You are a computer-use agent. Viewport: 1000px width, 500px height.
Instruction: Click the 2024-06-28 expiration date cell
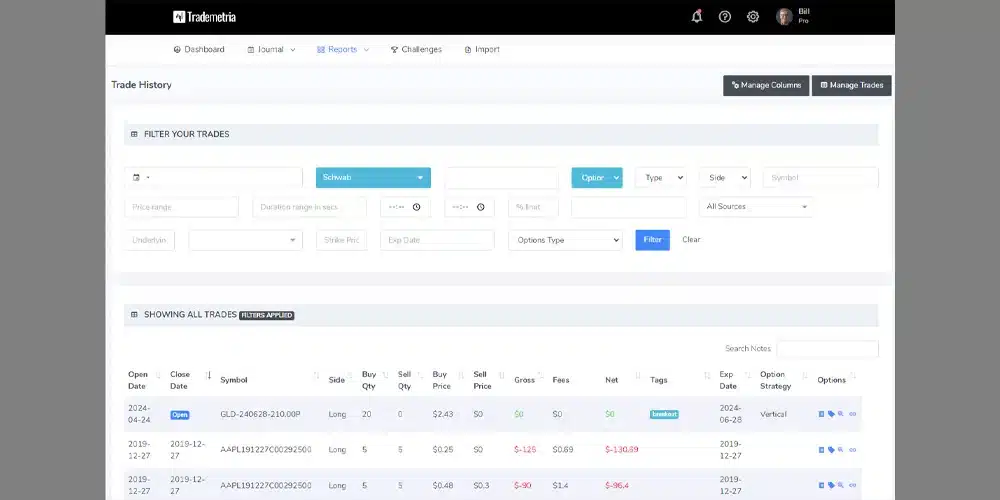731,415
